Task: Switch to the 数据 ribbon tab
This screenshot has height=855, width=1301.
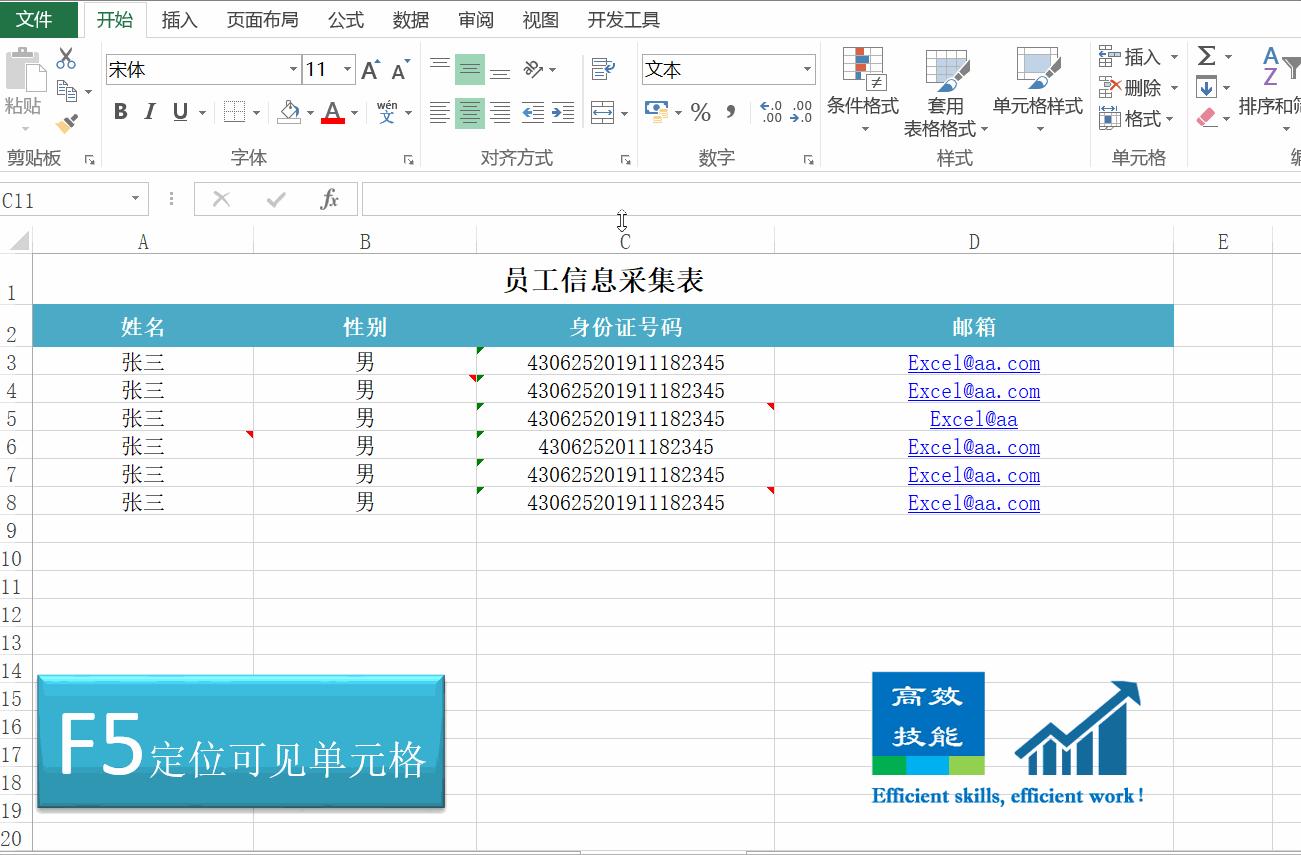Action: coord(409,19)
